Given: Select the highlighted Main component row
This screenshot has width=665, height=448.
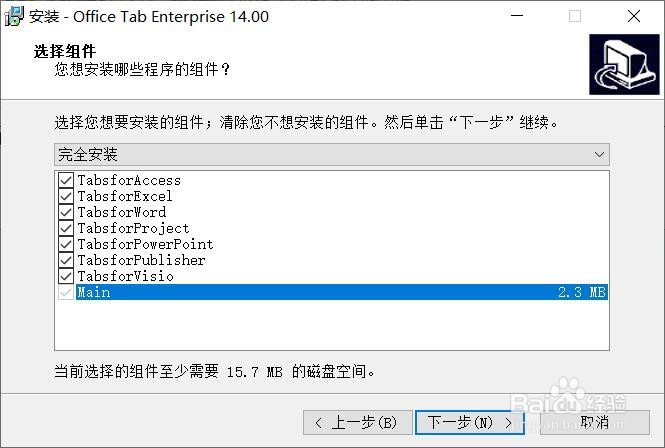Looking at the screenshot, I should (340, 292).
